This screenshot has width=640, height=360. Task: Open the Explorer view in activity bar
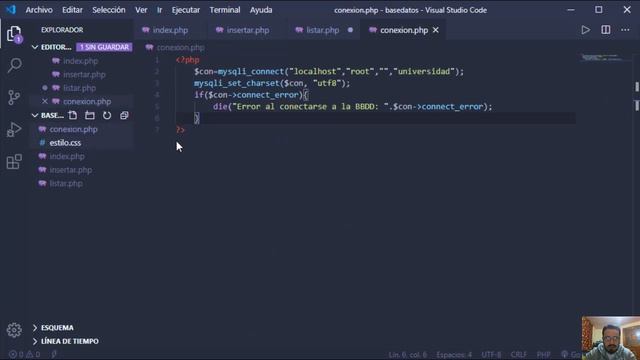click(x=14, y=33)
